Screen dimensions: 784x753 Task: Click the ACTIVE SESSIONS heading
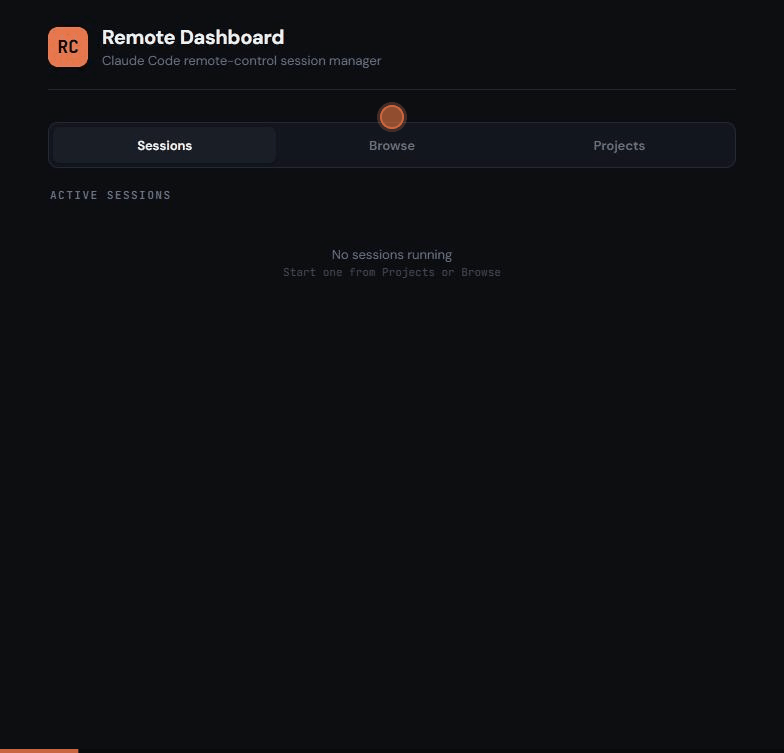(x=110, y=195)
